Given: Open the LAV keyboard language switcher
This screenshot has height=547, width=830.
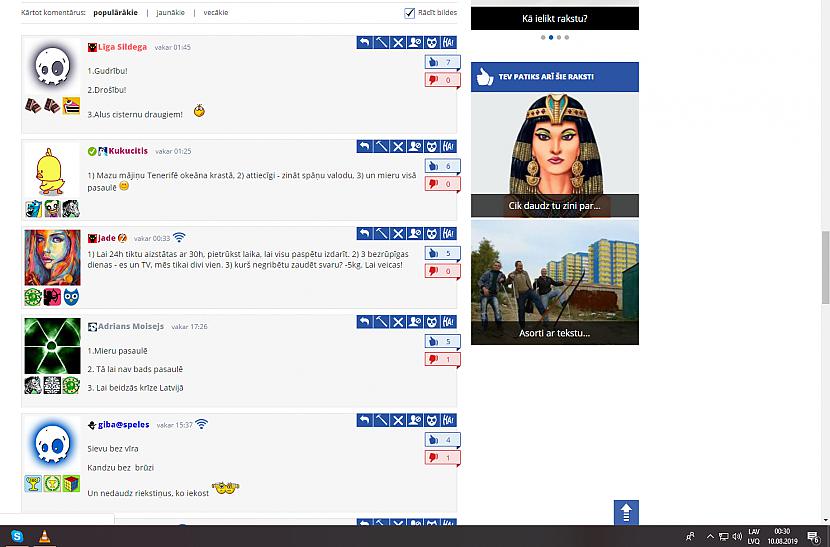Looking at the screenshot, I should [x=754, y=536].
